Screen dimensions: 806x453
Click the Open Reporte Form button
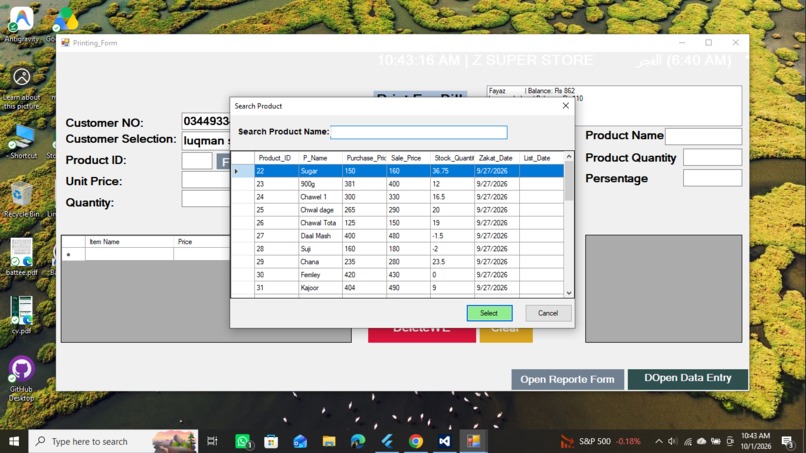(x=567, y=379)
